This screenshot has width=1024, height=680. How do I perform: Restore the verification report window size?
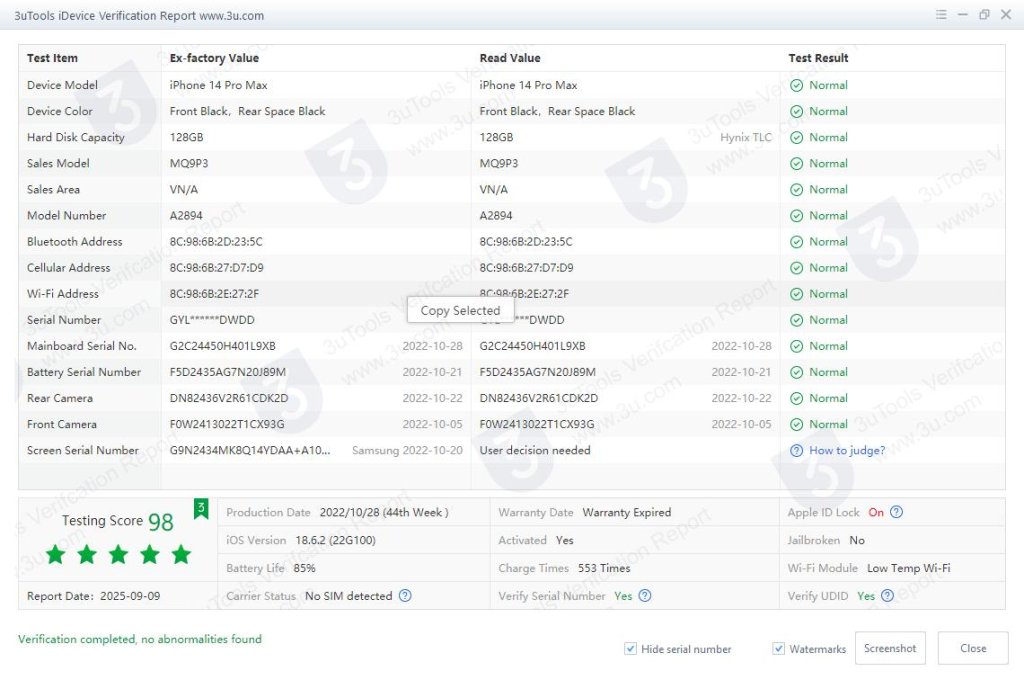coord(984,14)
